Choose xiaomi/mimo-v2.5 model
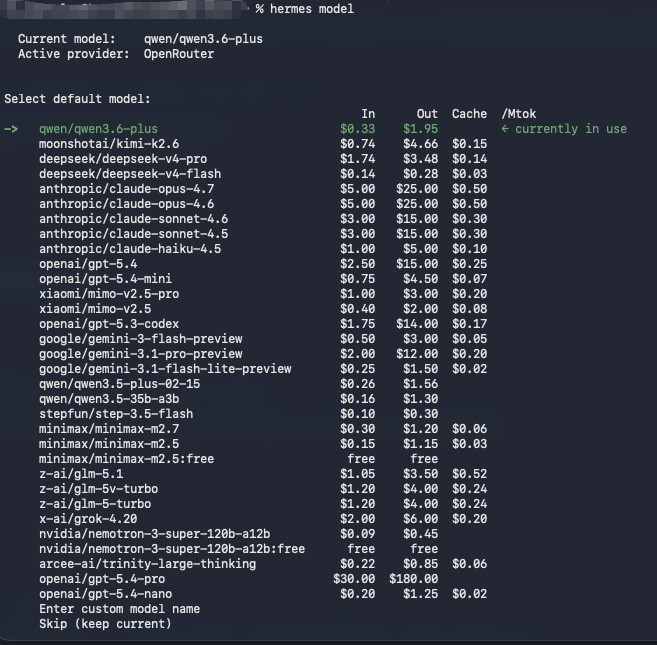Screen dimensions: 657x645 point(95,309)
